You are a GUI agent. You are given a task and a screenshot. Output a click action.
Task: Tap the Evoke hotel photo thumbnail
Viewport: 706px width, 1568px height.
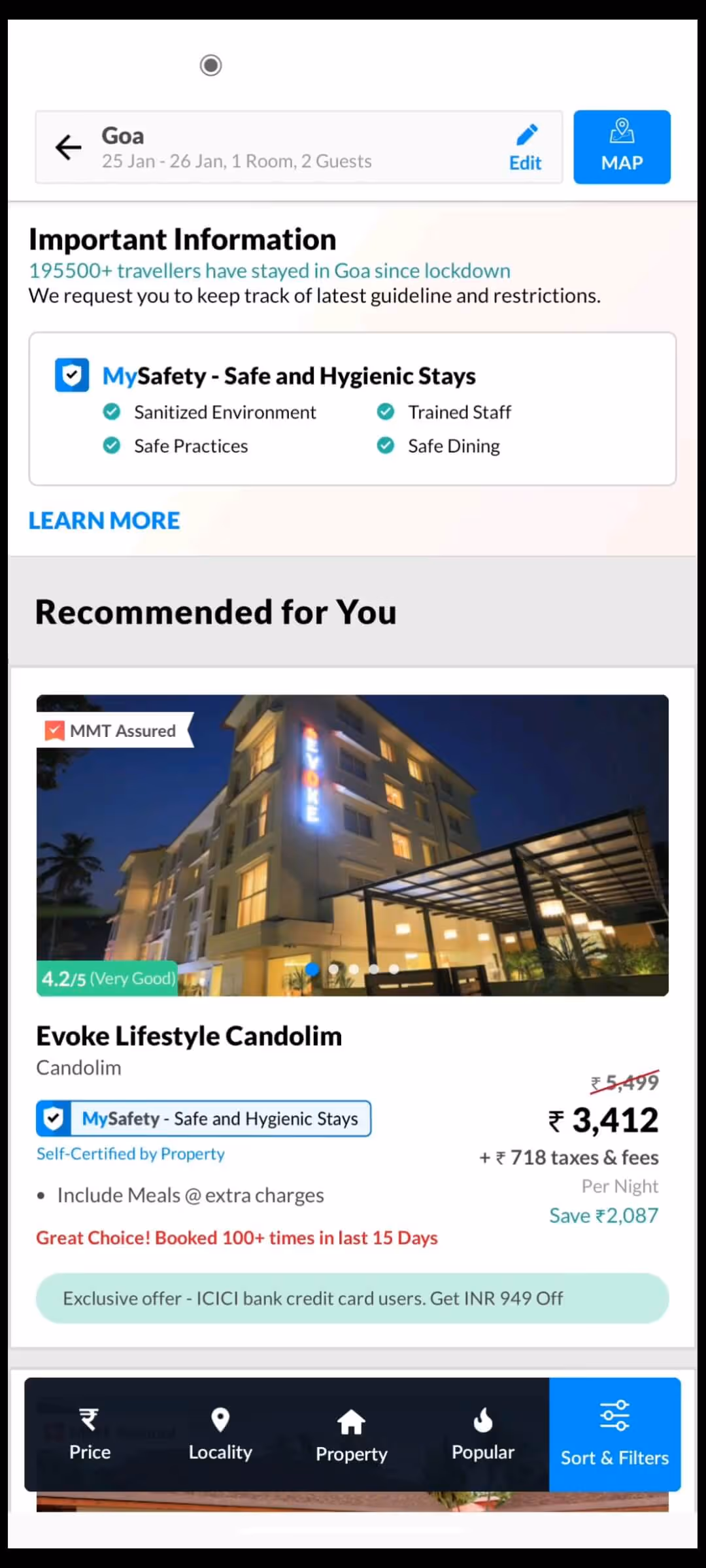352,845
